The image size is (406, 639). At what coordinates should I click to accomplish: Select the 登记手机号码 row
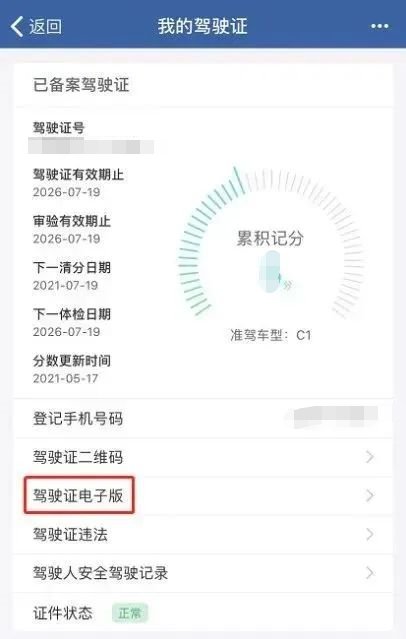click(x=203, y=419)
